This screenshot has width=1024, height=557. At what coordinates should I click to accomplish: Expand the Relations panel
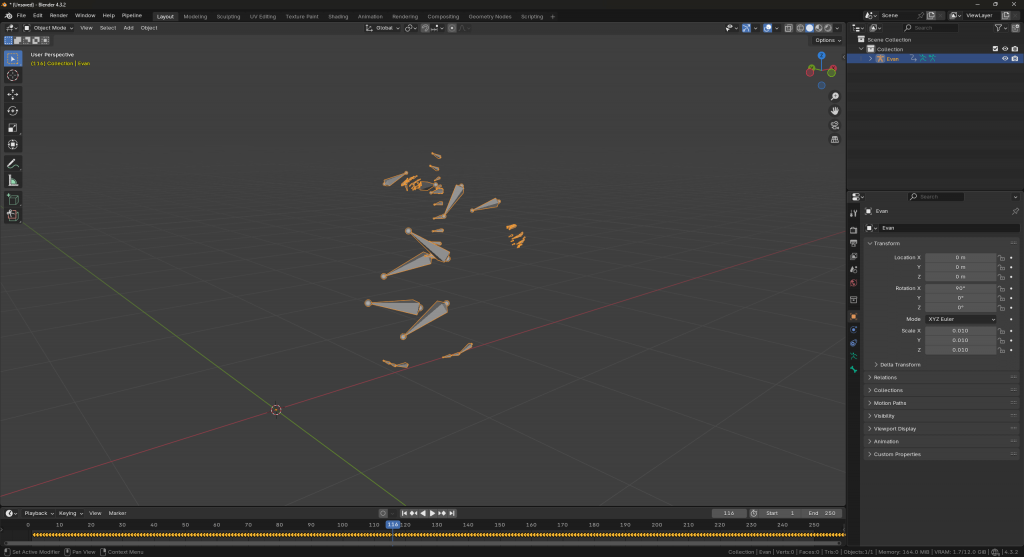[885, 377]
